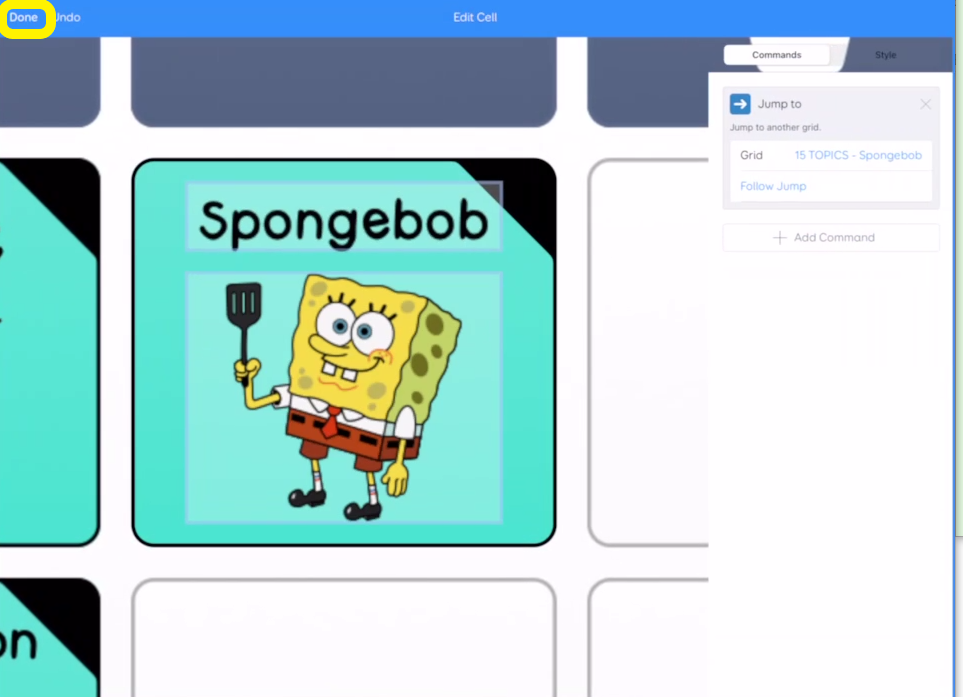This screenshot has height=697, width=963.
Task: Switch to the Style tab
Action: 885,55
